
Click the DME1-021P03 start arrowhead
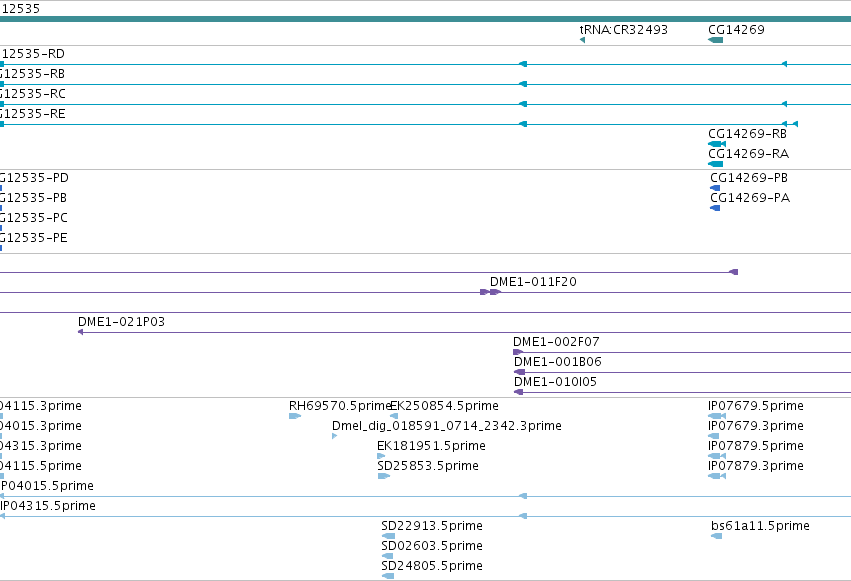80,332
